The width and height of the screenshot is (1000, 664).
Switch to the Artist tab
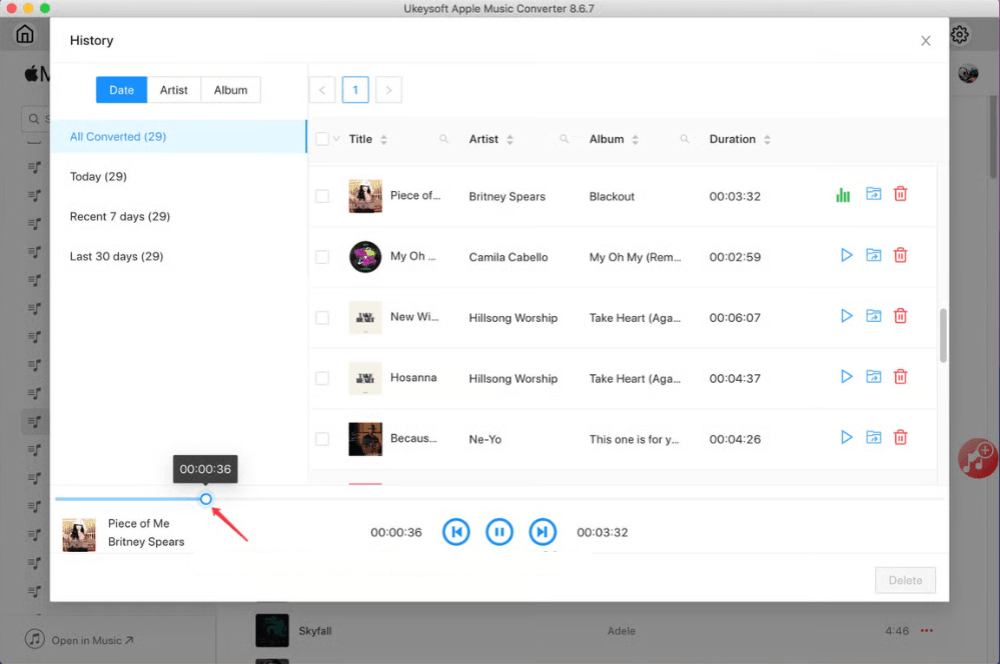coord(173,90)
